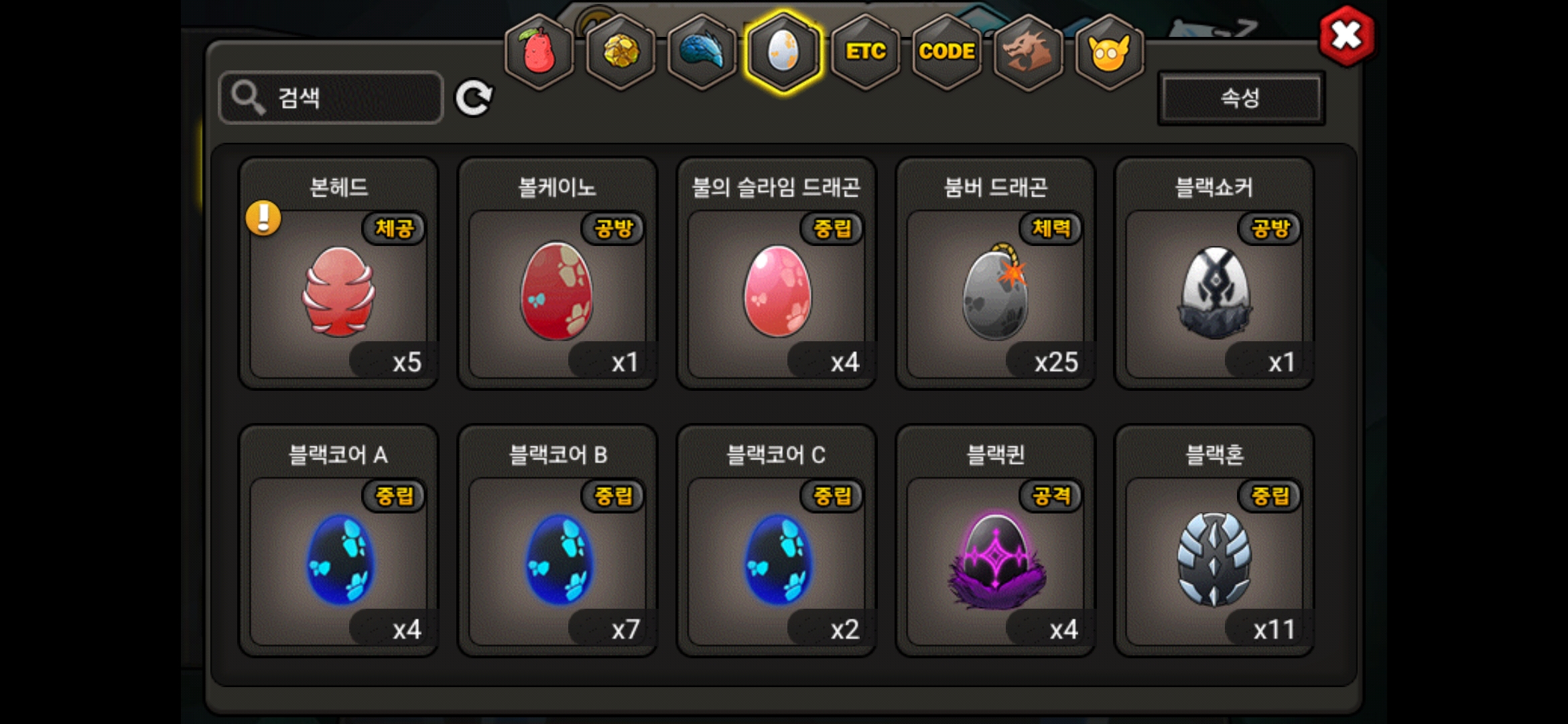Click the refresh arrow icon
1568x724 pixels.
pyautogui.click(x=474, y=99)
